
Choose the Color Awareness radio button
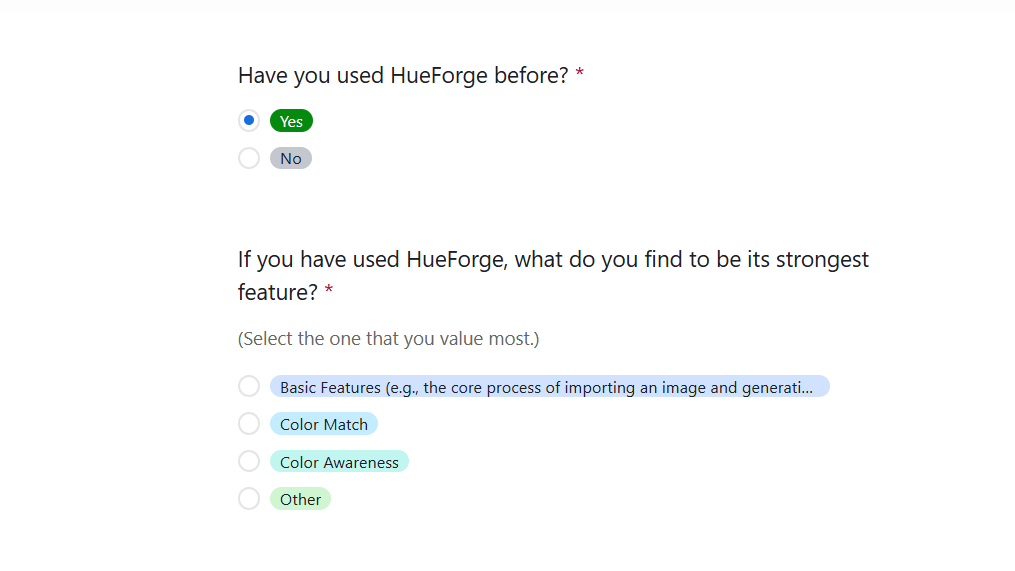pyautogui.click(x=249, y=462)
